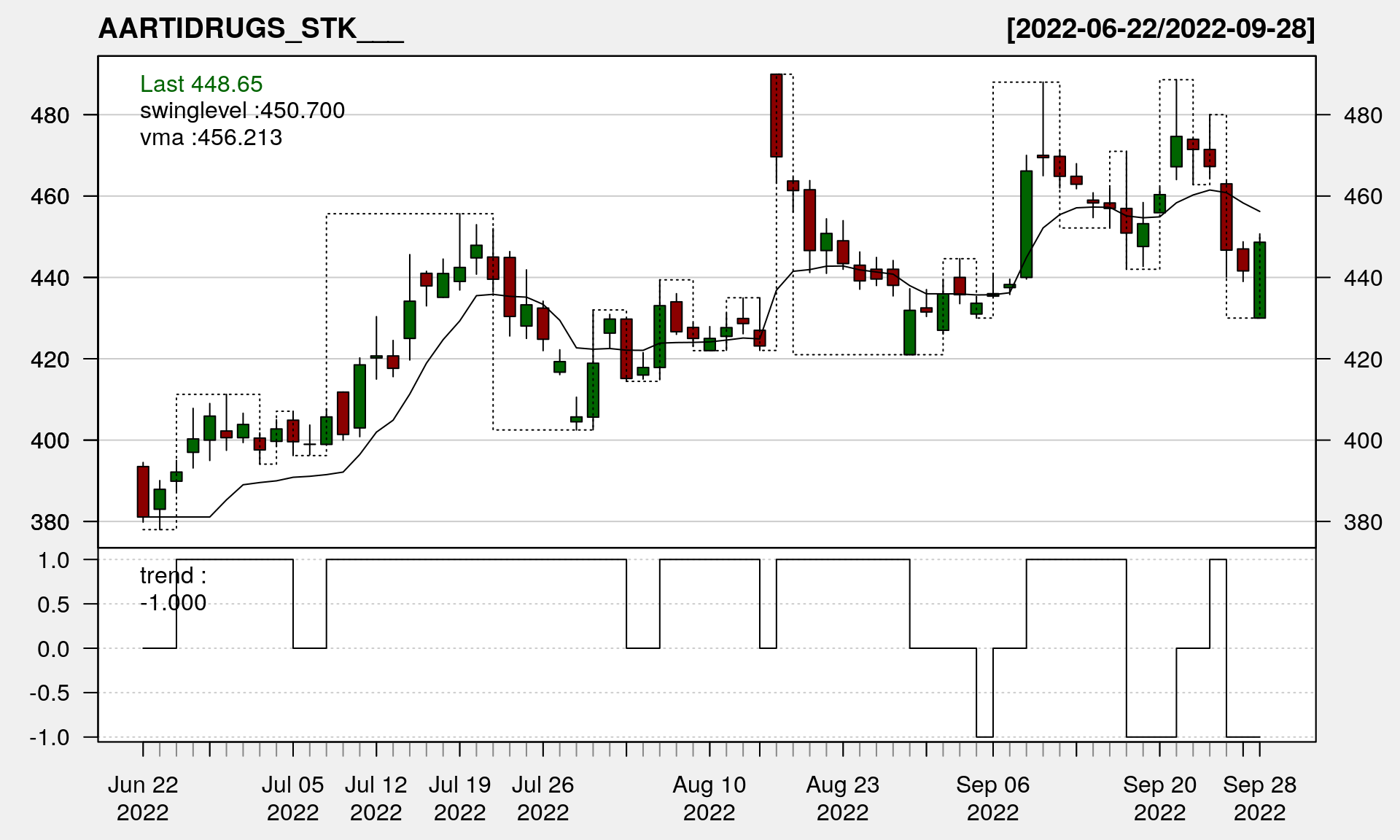Screen dimensions: 1400x840
Task: Click the 400 price label on right axis
Action: pos(1362,440)
